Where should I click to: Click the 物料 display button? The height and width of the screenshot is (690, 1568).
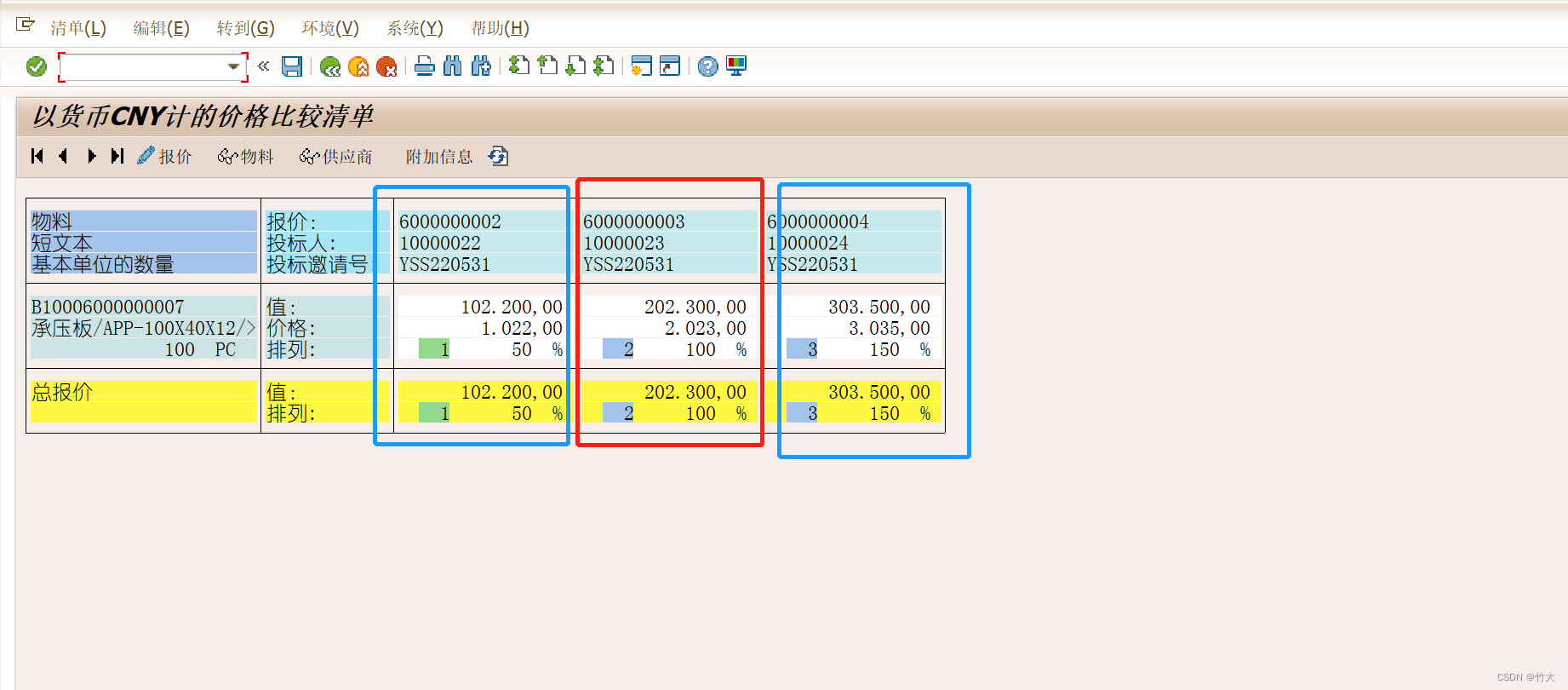coord(246,156)
